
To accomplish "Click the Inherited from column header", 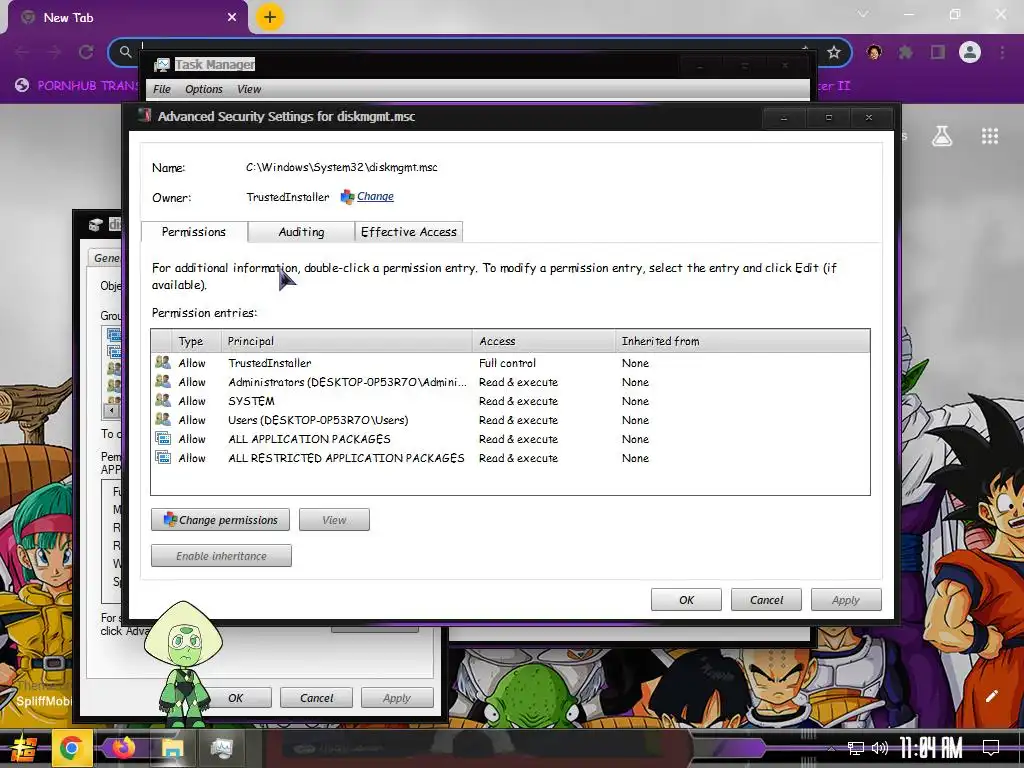I will click(x=742, y=341).
